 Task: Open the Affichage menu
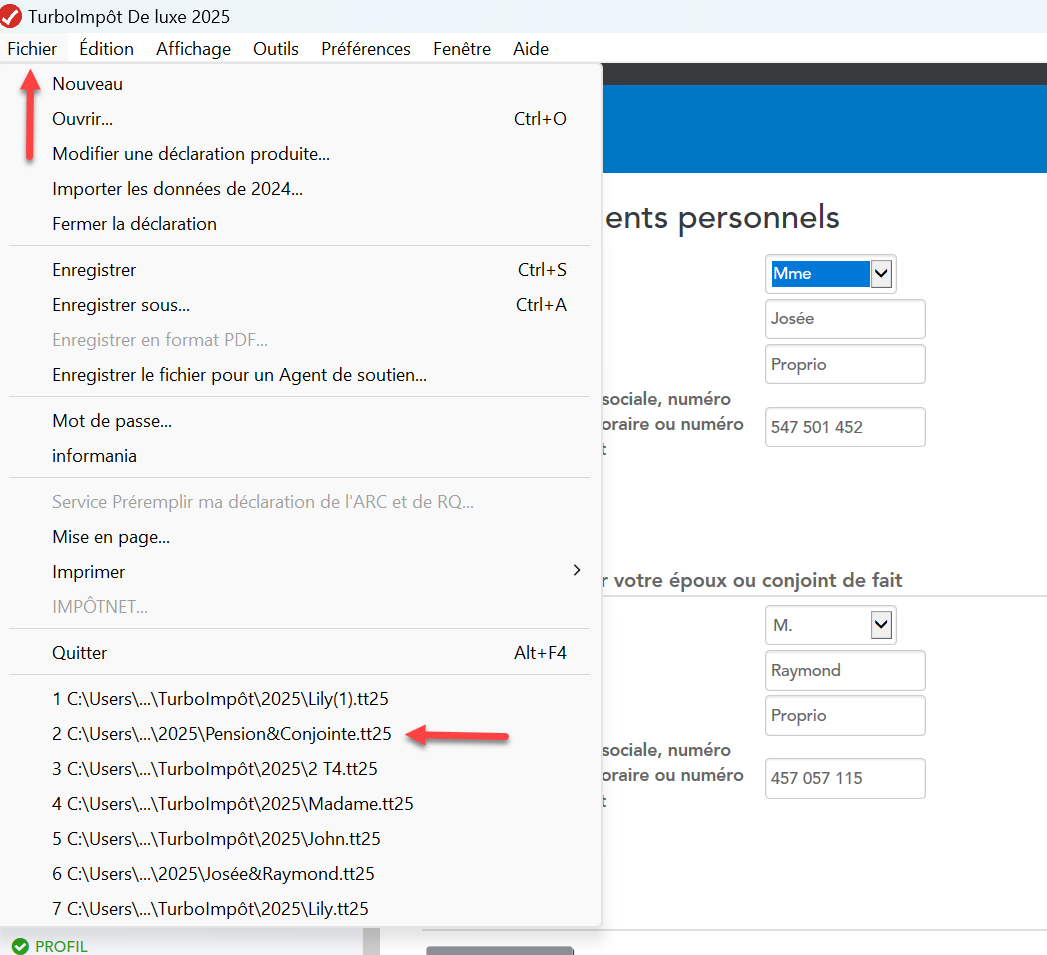coord(193,49)
